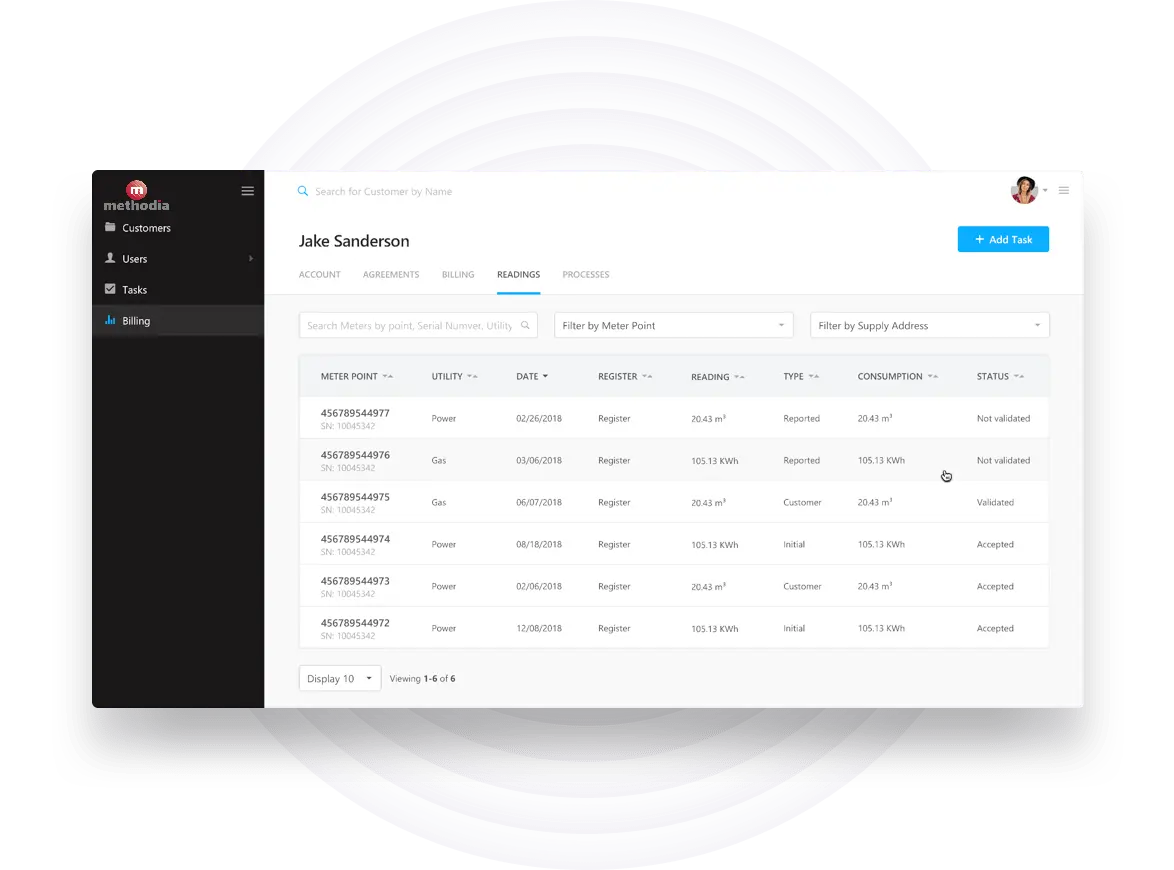The height and width of the screenshot is (870, 1174).
Task: Click the Tasks checkmark icon
Action: click(110, 289)
